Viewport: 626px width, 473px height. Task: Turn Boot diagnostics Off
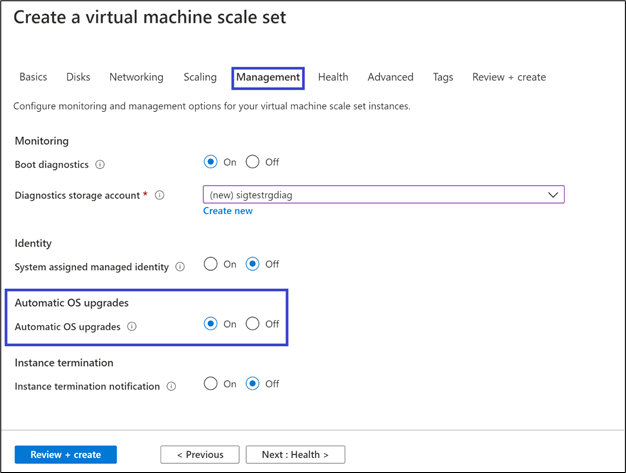pyautogui.click(x=253, y=162)
